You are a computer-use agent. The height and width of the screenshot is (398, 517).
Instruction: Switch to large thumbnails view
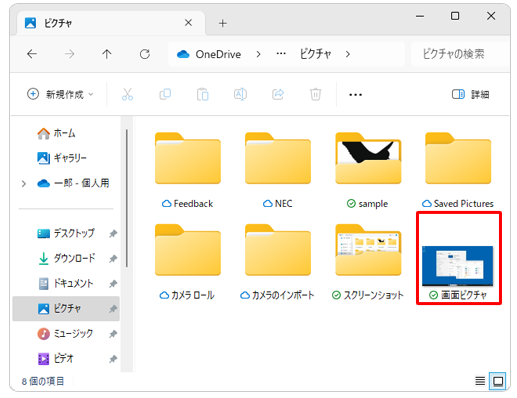point(498,381)
